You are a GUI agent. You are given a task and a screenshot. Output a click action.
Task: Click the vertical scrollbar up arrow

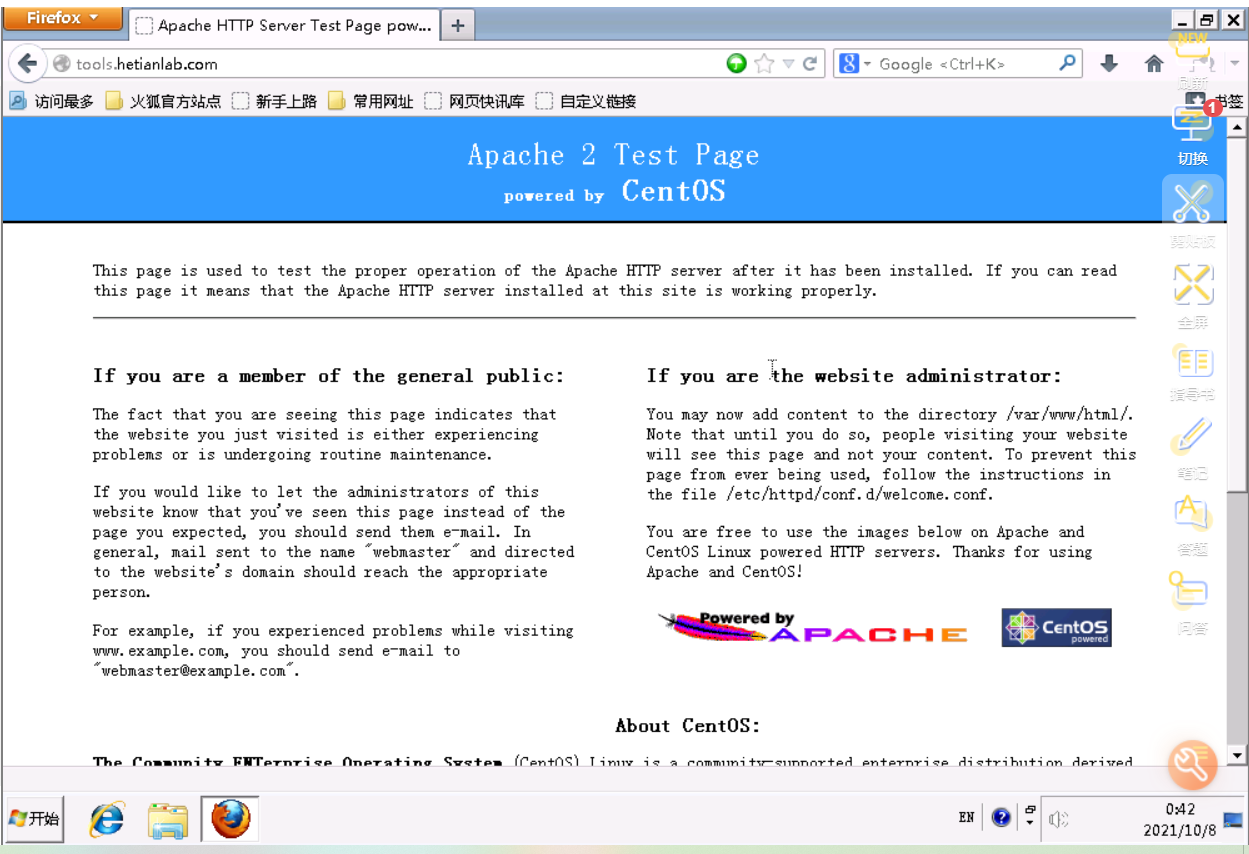click(1237, 126)
